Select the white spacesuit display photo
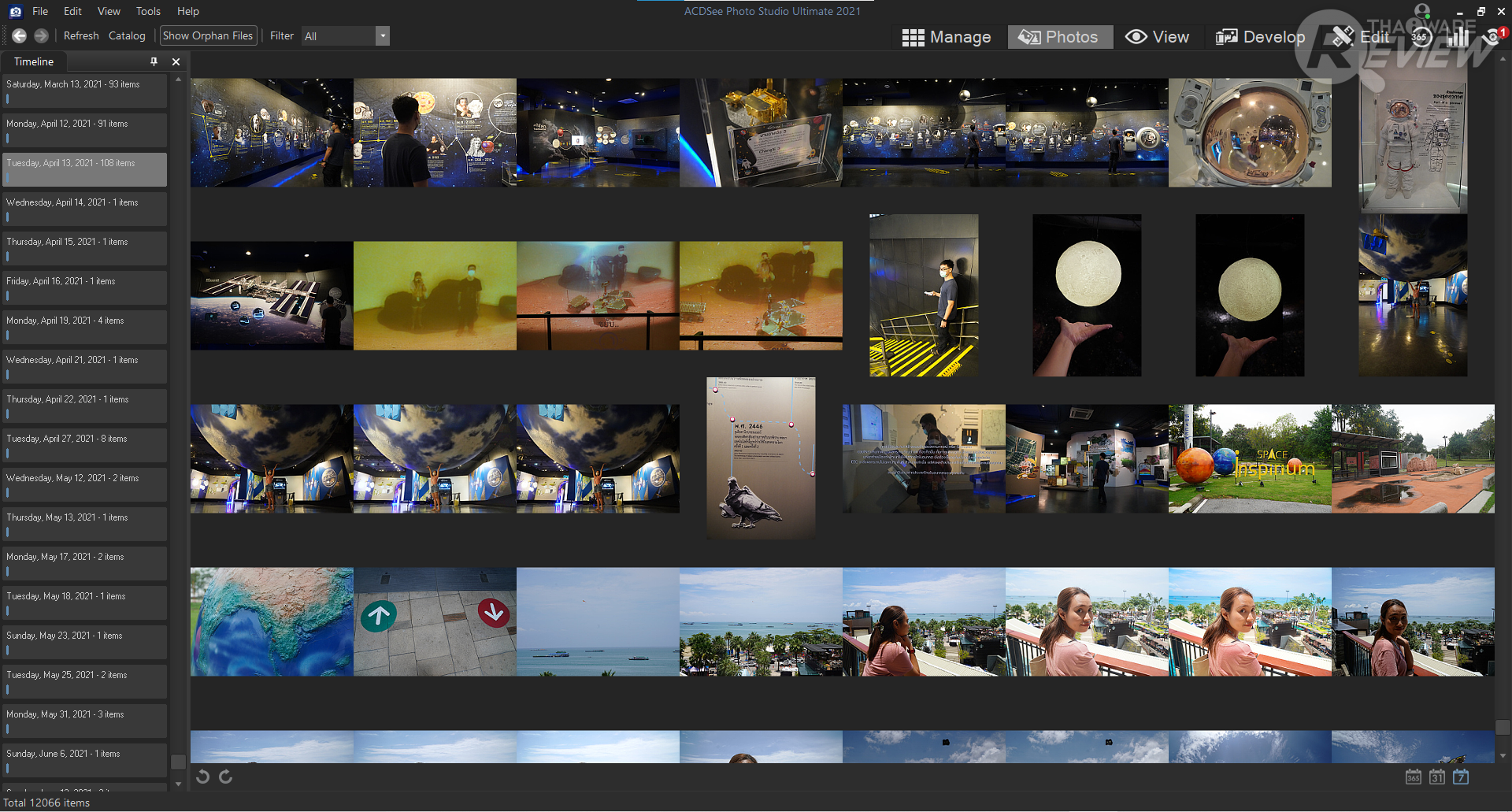 pyautogui.click(x=1413, y=132)
